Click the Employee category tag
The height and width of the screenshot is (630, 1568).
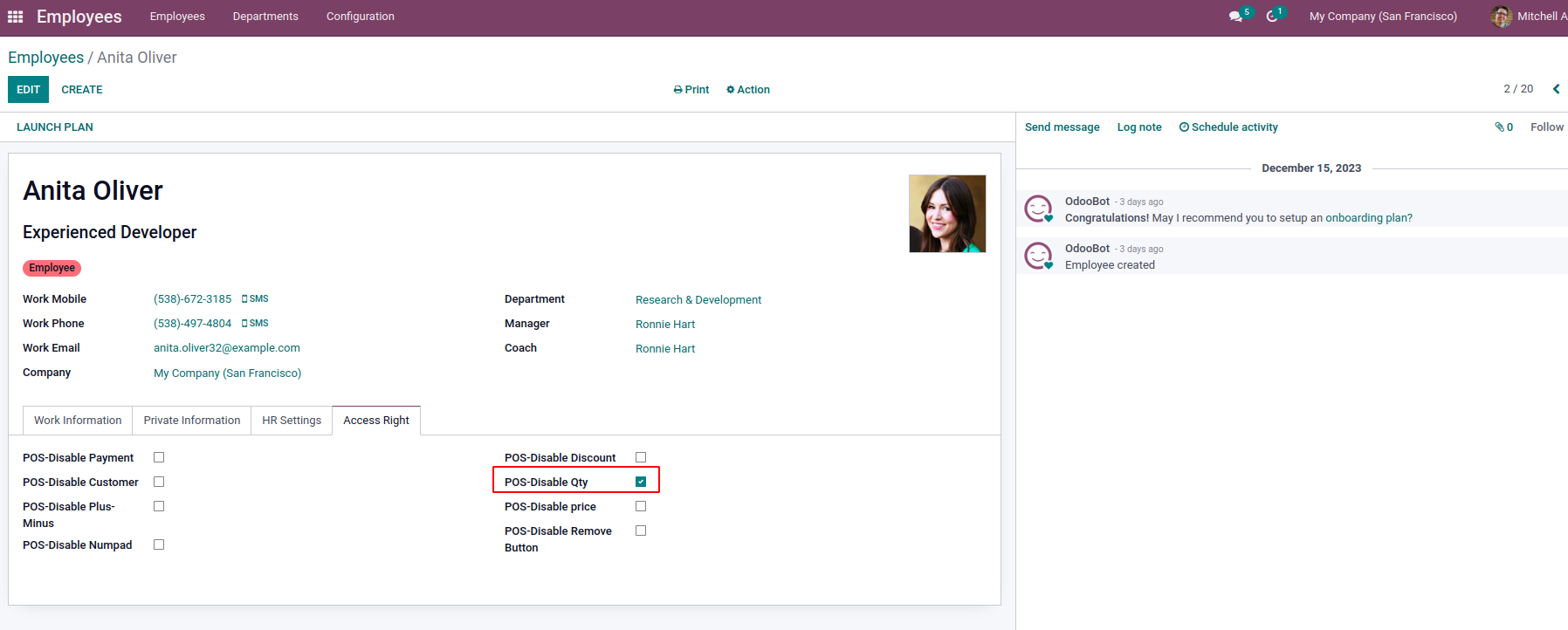pyautogui.click(x=52, y=268)
